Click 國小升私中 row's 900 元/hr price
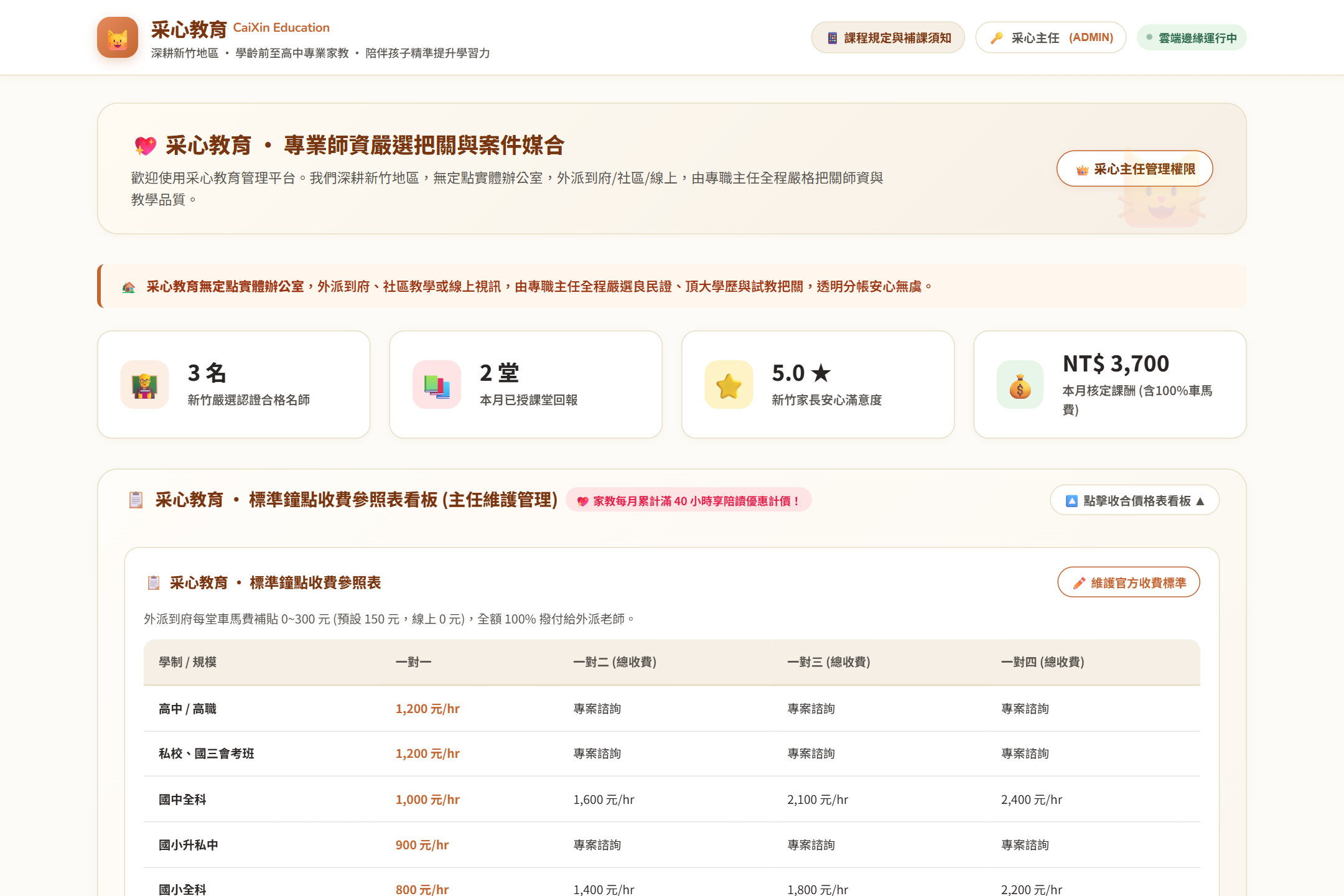 coord(422,845)
